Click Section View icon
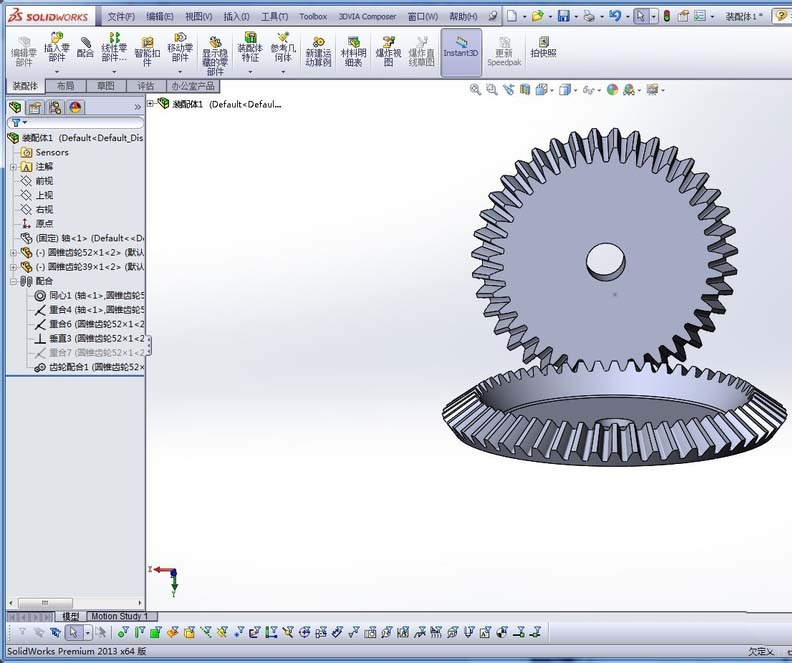792x663 pixels. coord(525,90)
